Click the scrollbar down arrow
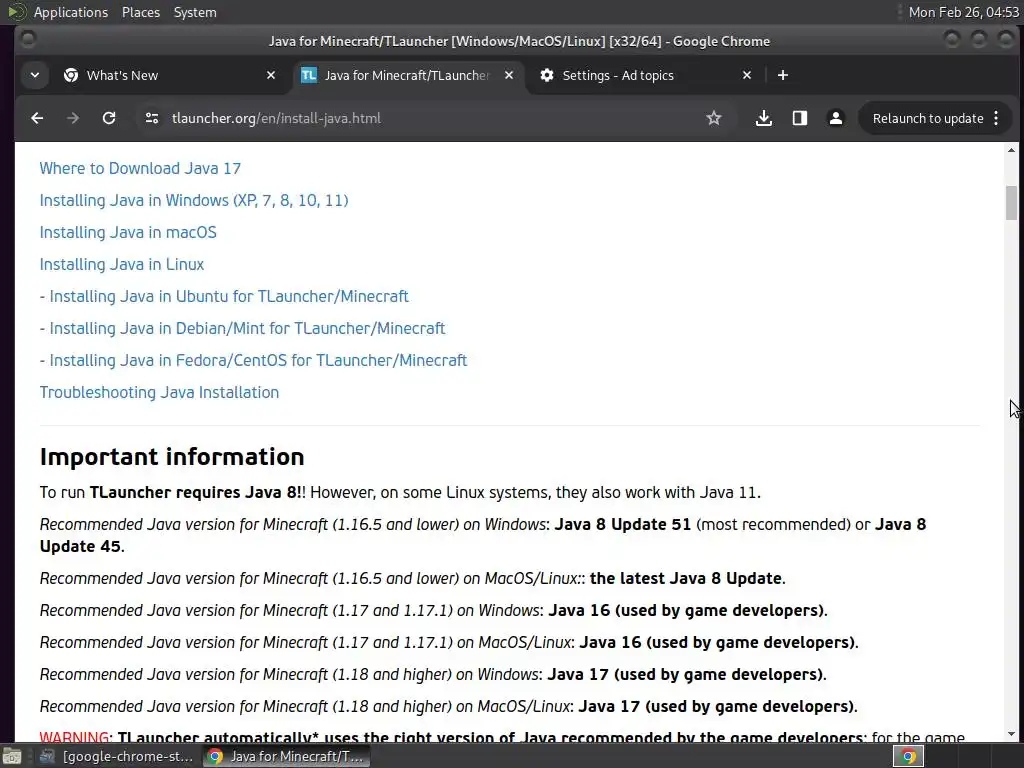This screenshot has height=768, width=1024. [x=1011, y=733]
